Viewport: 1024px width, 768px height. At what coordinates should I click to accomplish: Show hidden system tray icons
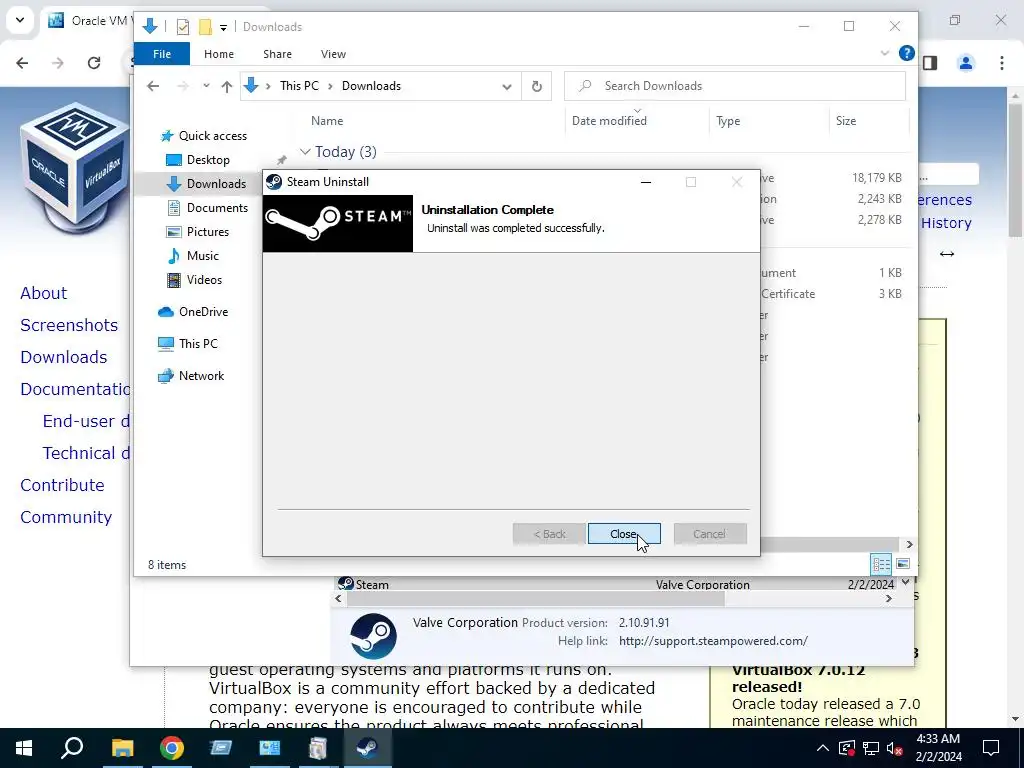pos(822,748)
